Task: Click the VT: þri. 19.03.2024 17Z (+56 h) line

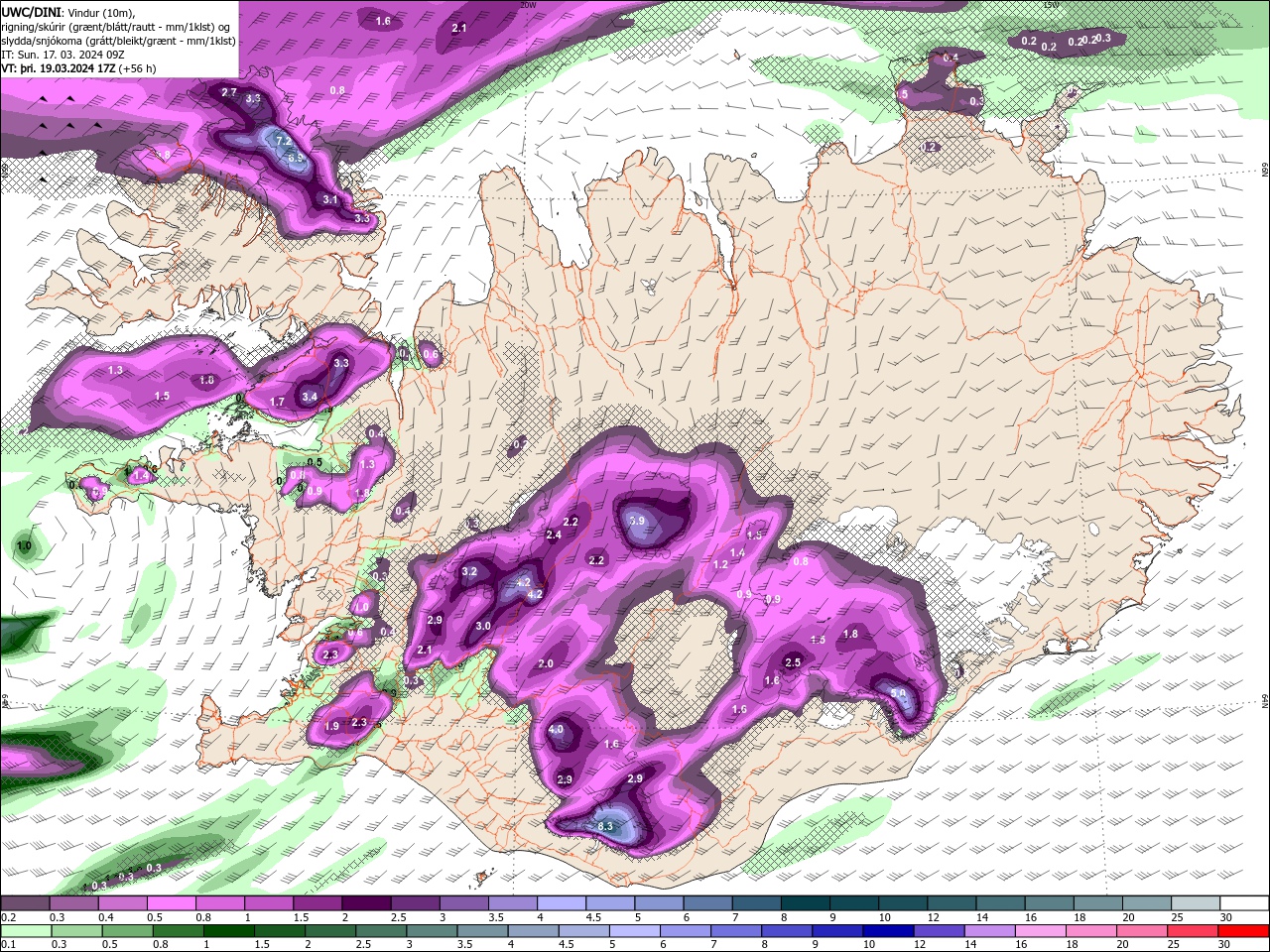Action: tap(78, 68)
